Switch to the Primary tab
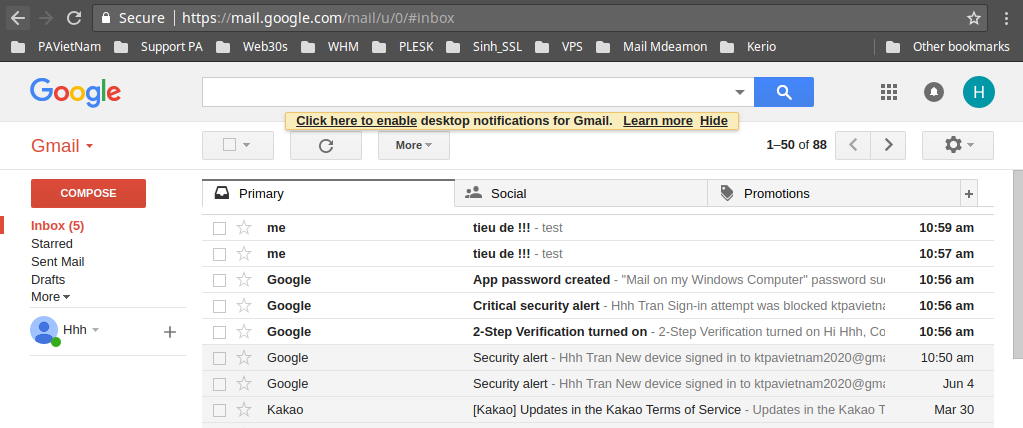This screenshot has width=1023, height=428. pyautogui.click(x=328, y=194)
